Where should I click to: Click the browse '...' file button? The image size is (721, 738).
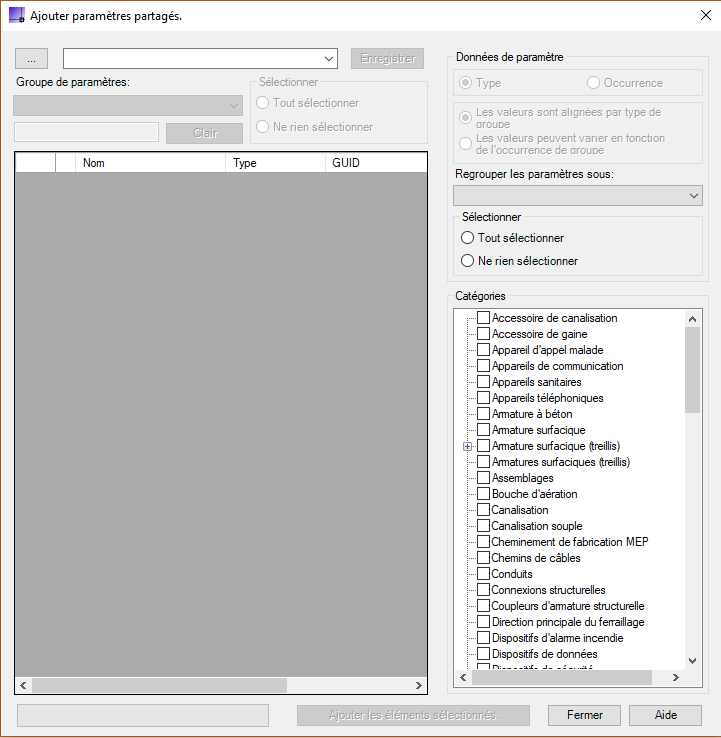pos(32,59)
